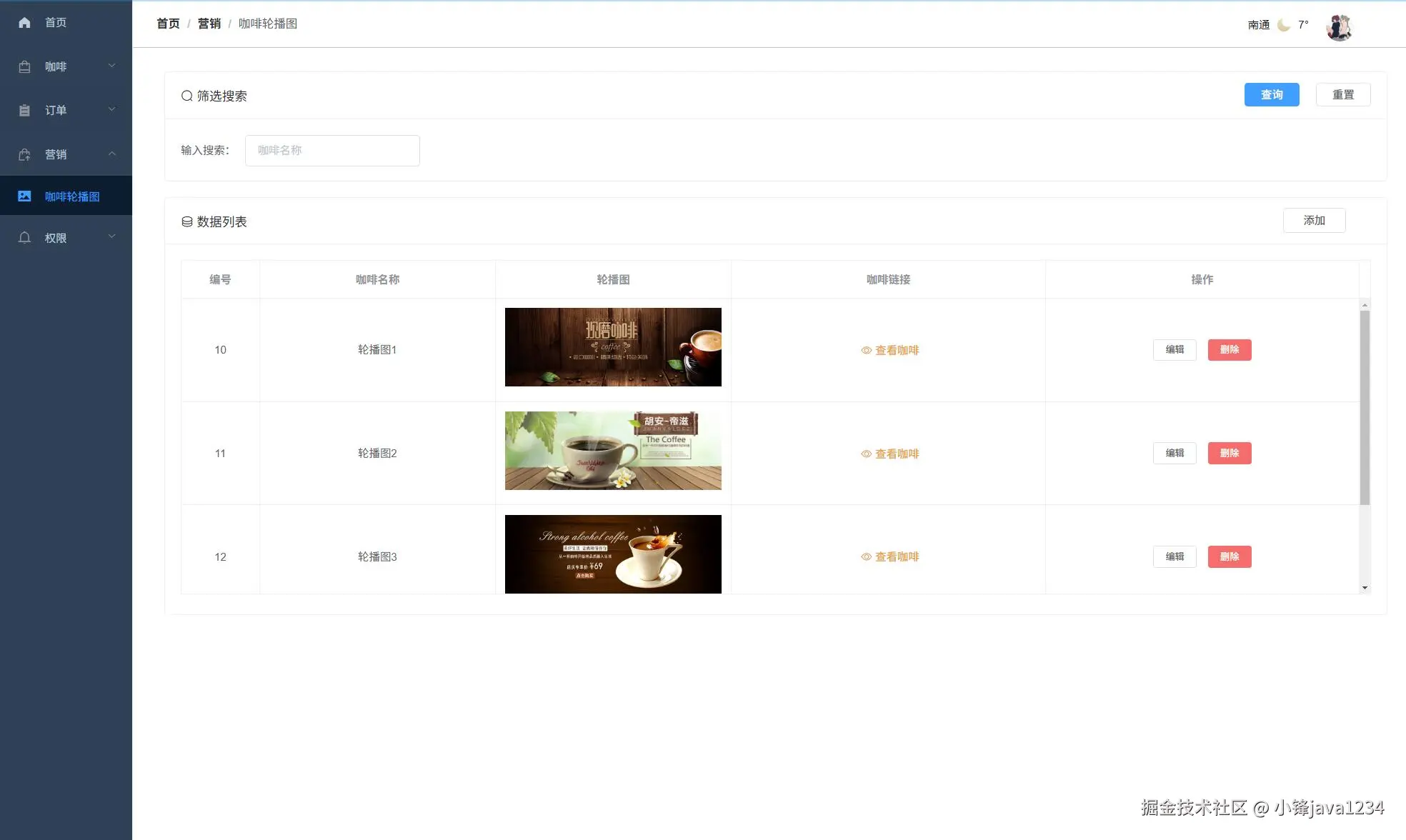Focus the 咖啡名称 search input
This screenshot has width=1406, height=840.
(332, 150)
